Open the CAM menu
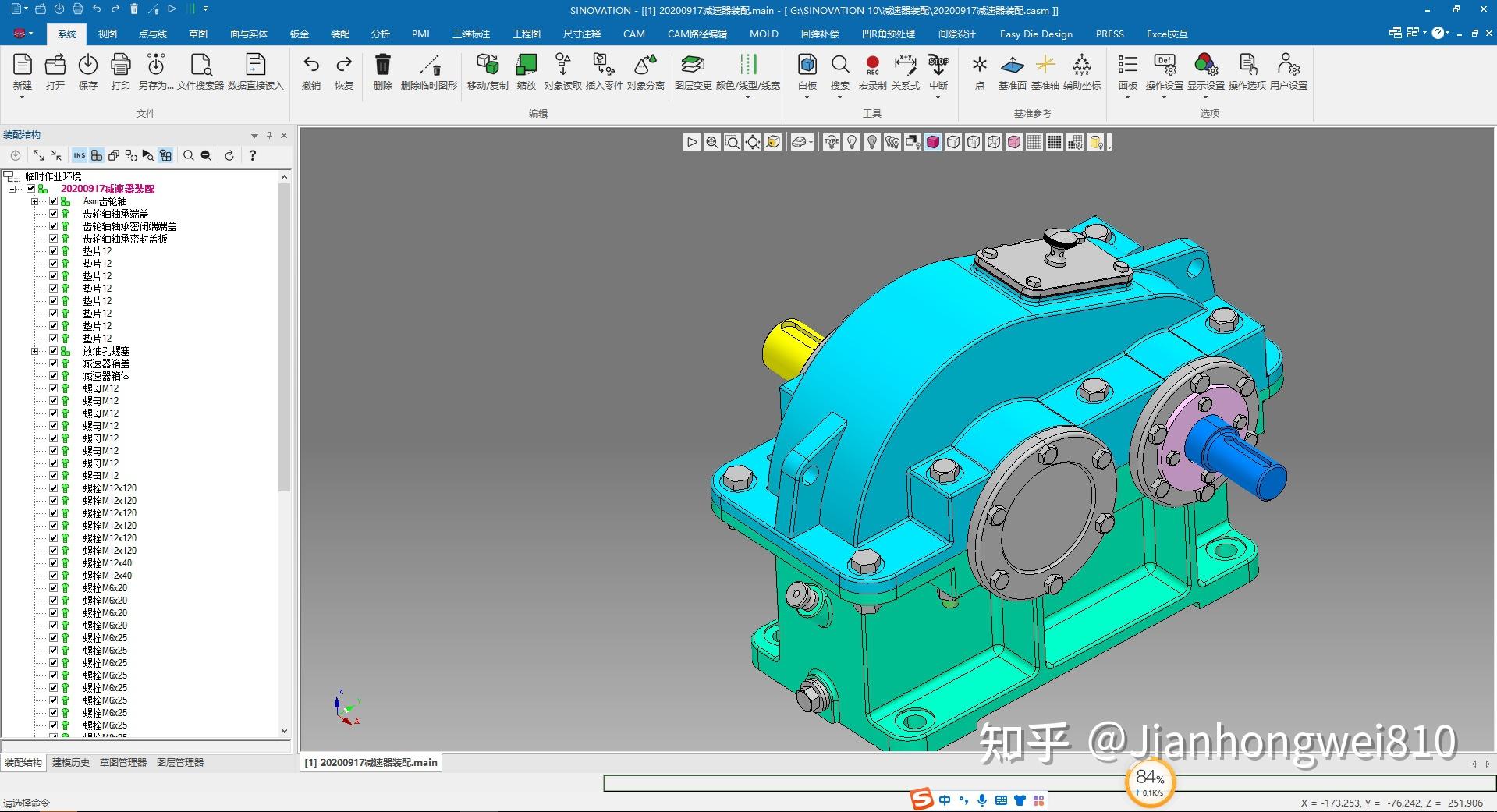This screenshot has height=812, width=1497. tap(633, 34)
